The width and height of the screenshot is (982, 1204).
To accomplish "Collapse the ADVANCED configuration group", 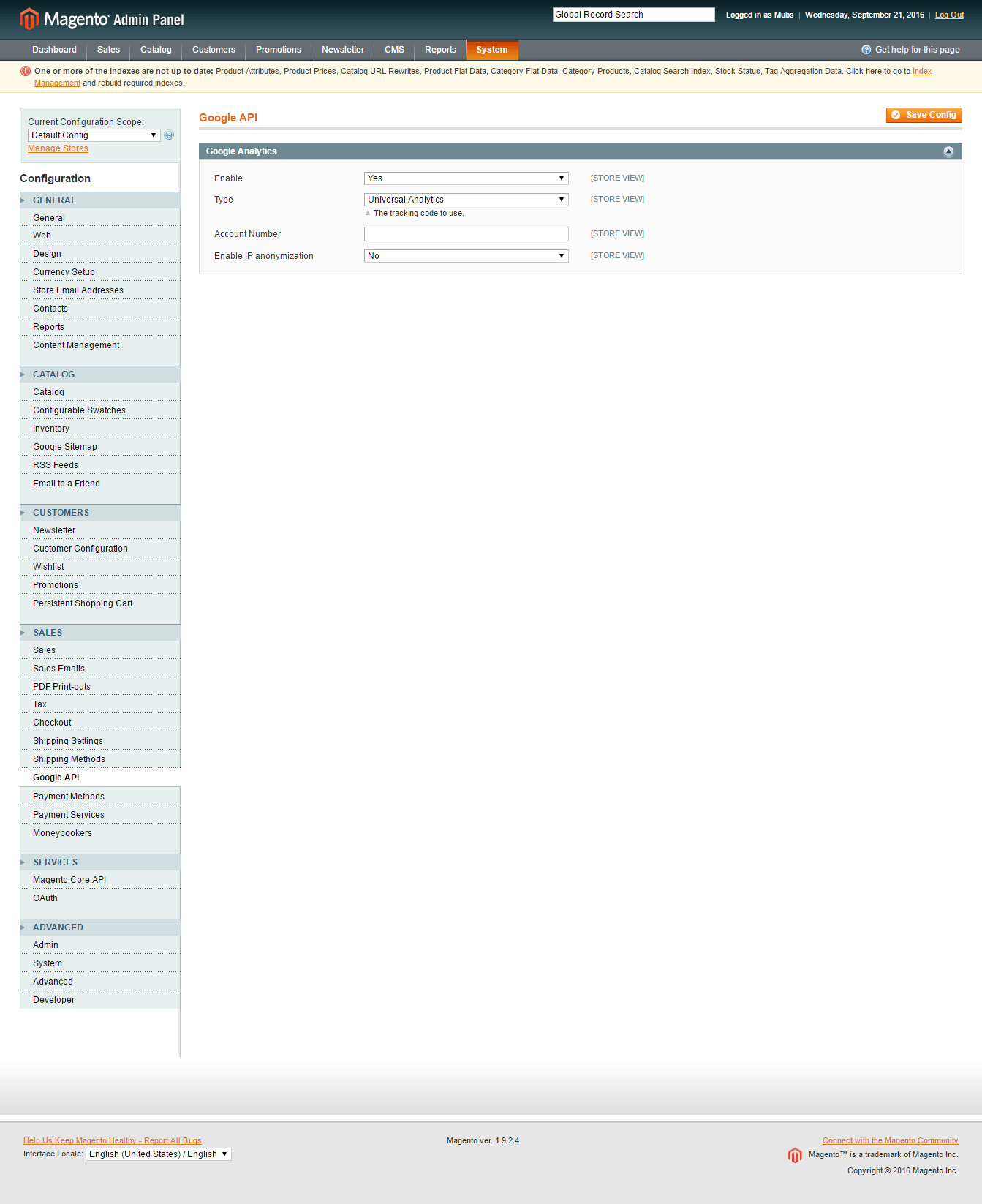I will click(x=99, y=928).
